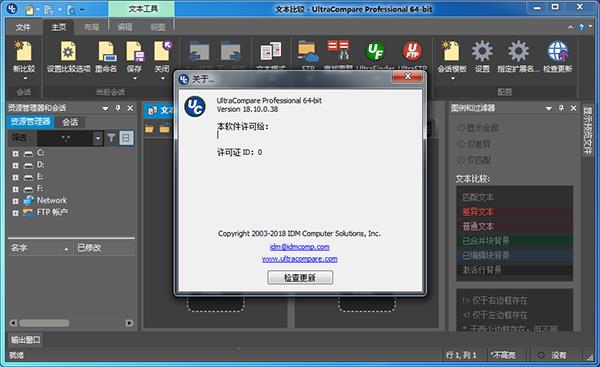Click Check for Updates (检查更新) globe icon
The height and width of the screenshot is (367, 600).
click(557, 52)
